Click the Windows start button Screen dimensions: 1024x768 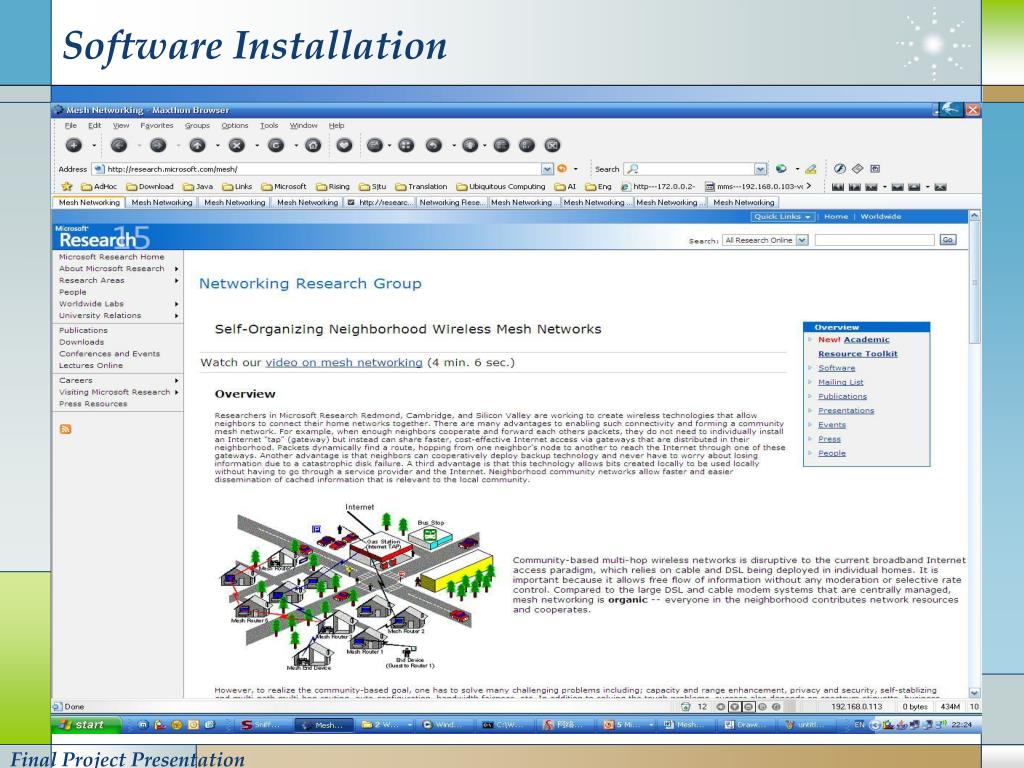(x=86, y=725)
